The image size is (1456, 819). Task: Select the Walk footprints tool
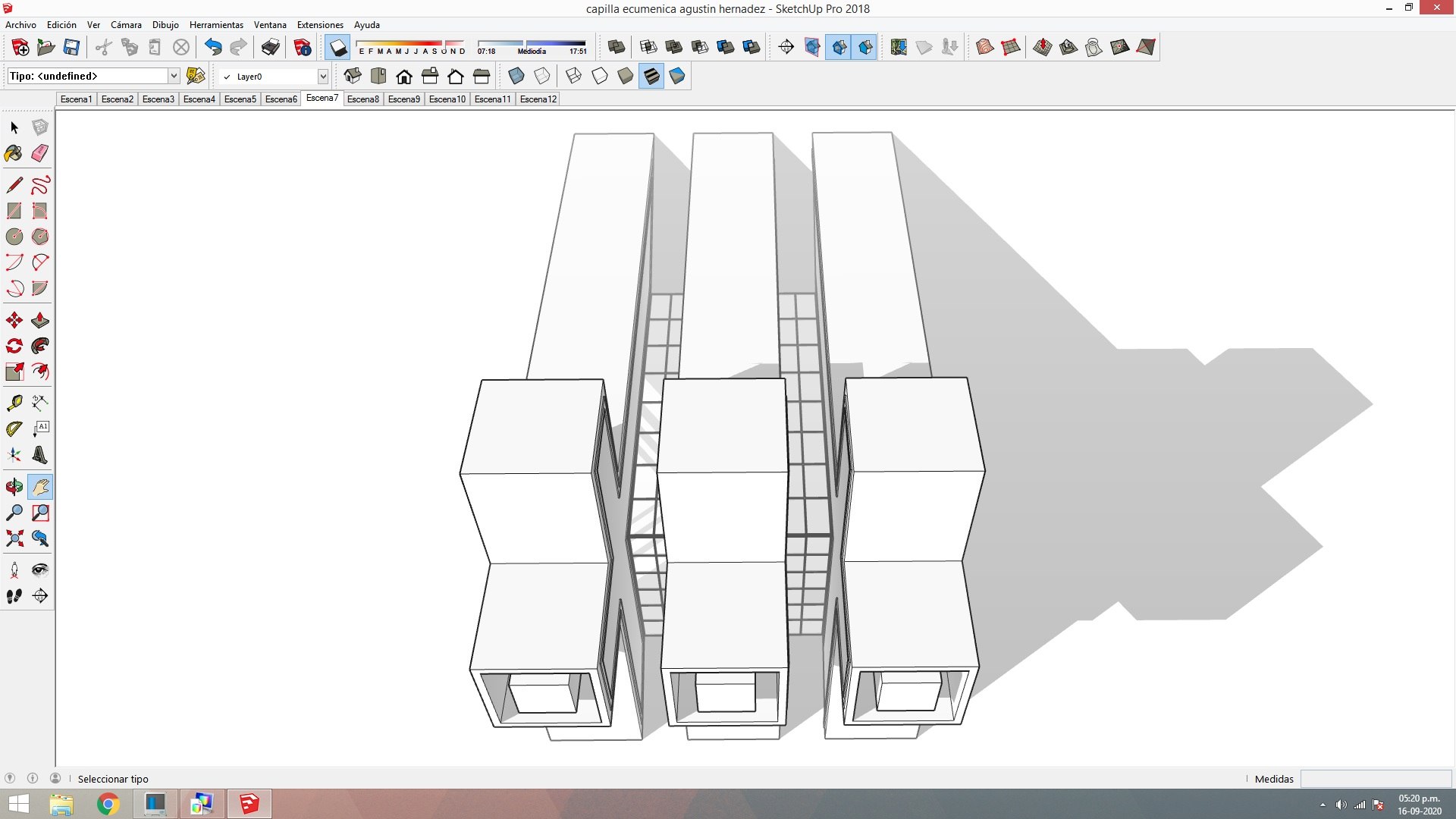tap(14, 596)
